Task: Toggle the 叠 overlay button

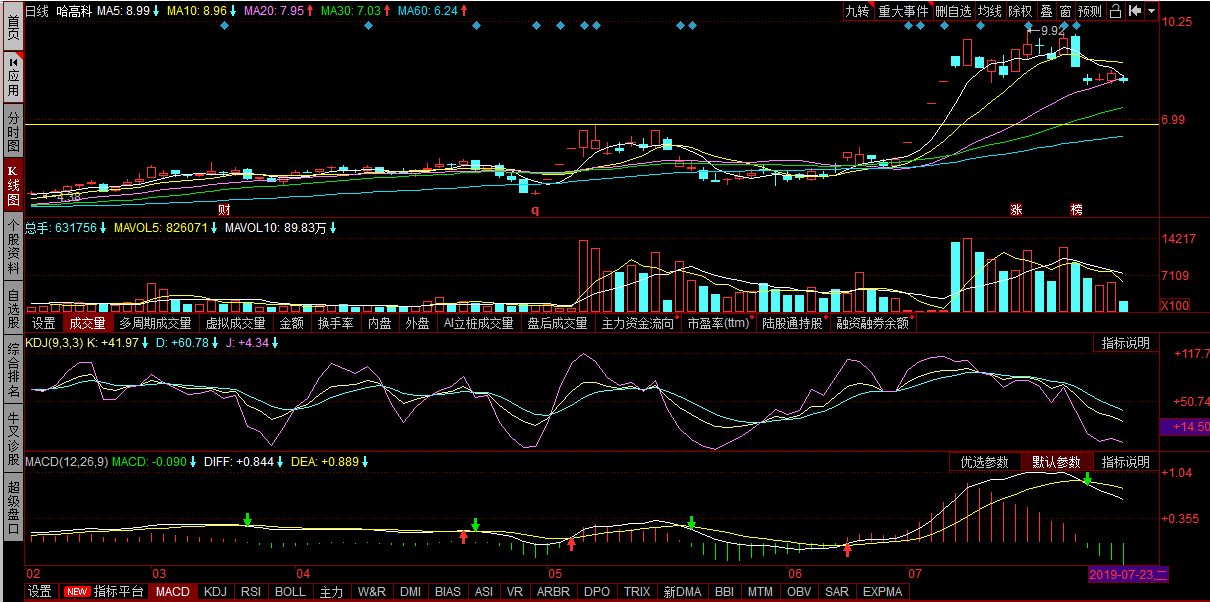Action: click(1046, 11)
